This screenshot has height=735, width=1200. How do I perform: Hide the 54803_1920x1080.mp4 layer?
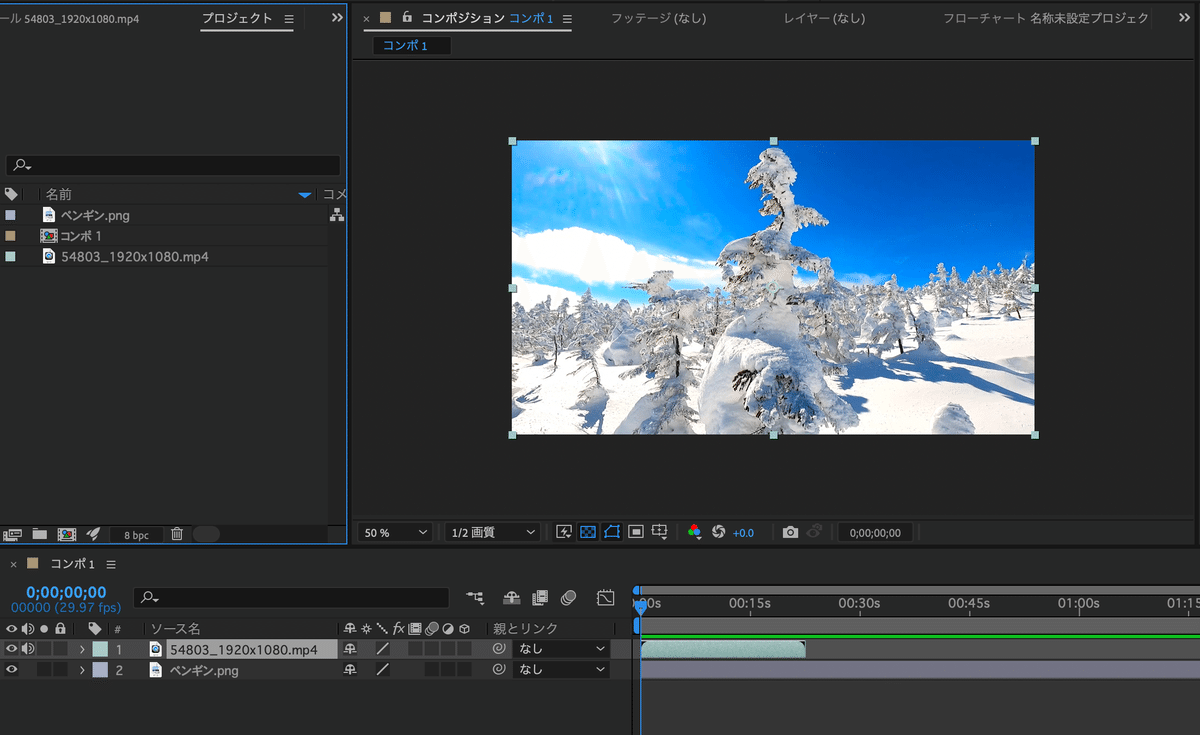[12, 649]
